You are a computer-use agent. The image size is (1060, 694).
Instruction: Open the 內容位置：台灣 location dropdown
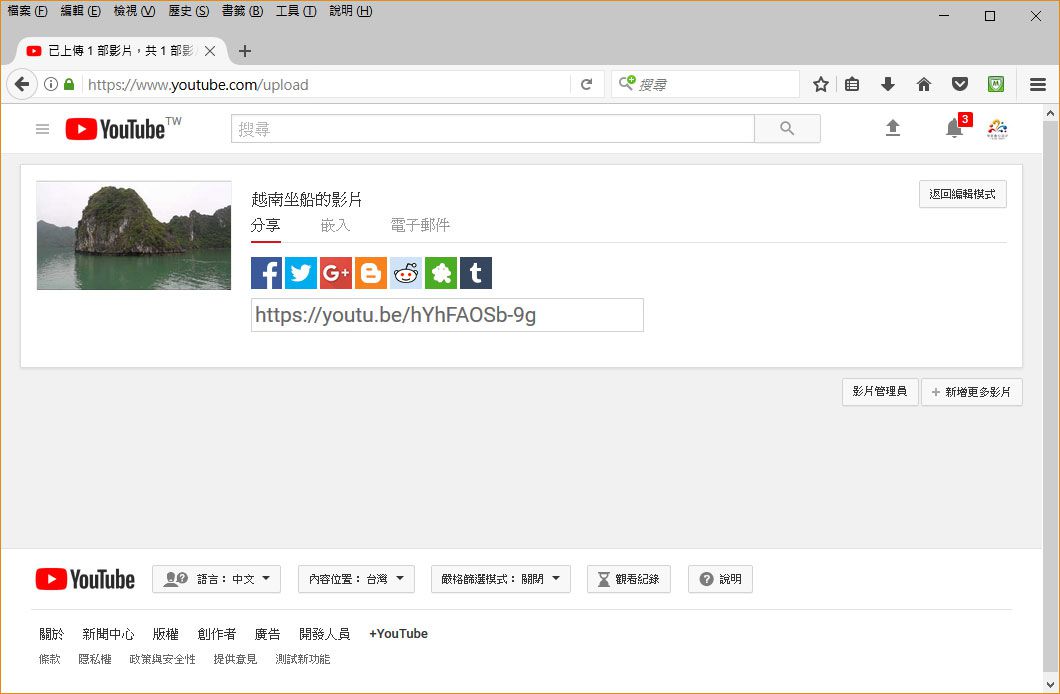point(356,578)
